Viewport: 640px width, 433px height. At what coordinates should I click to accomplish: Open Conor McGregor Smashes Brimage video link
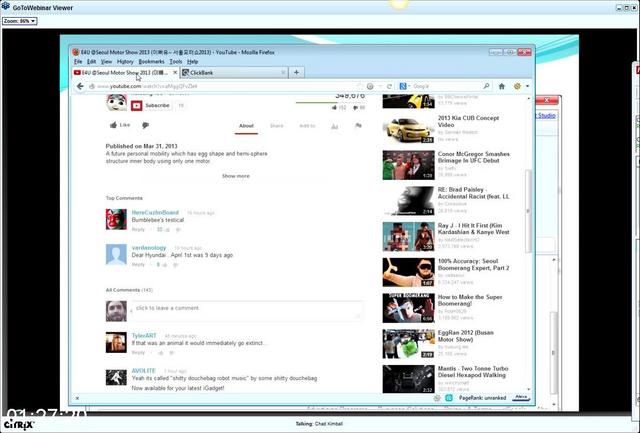point(473,158)
